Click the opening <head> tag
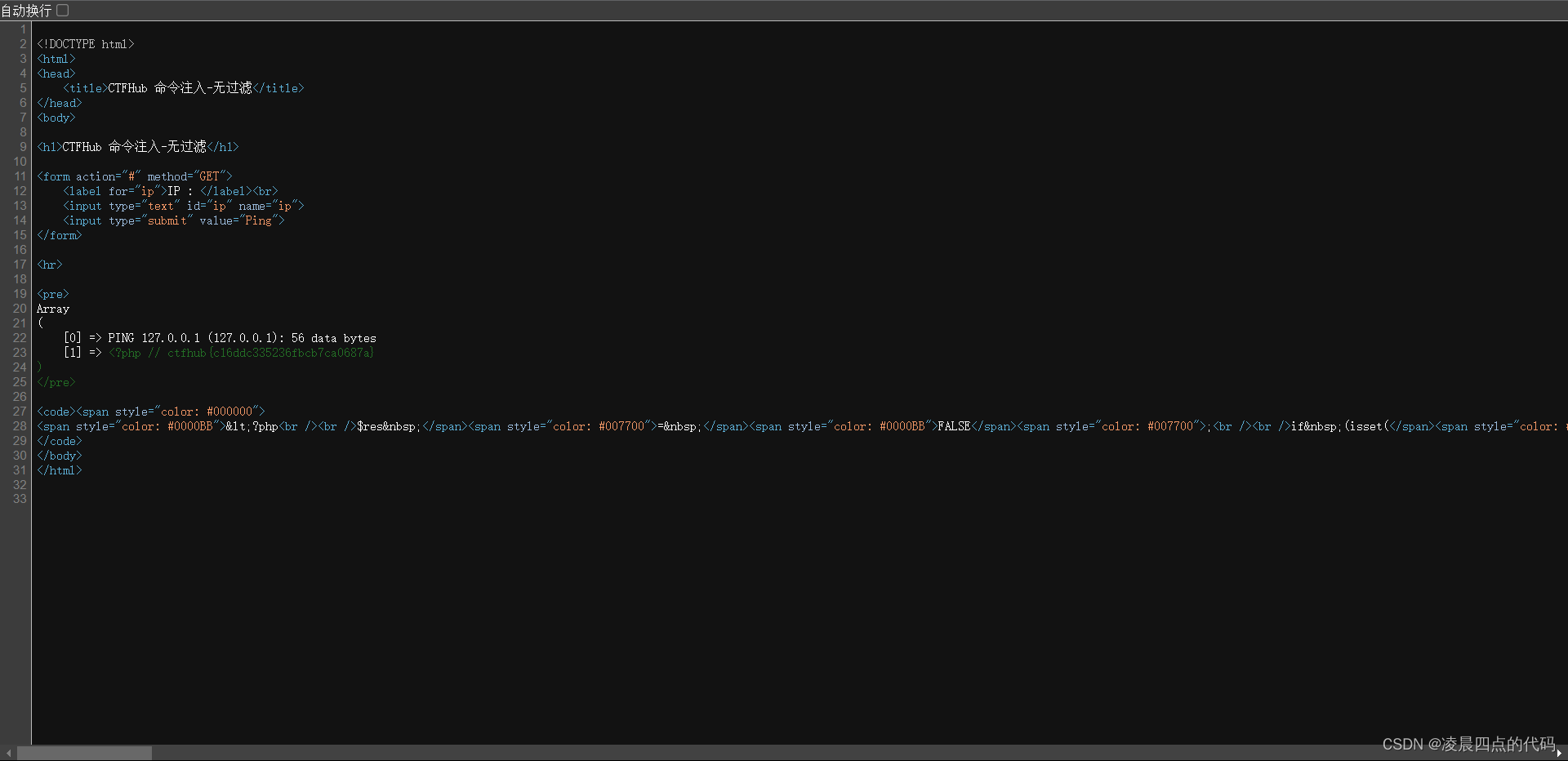This screenshot has width=1568, height=761. [x=56, y=73]
